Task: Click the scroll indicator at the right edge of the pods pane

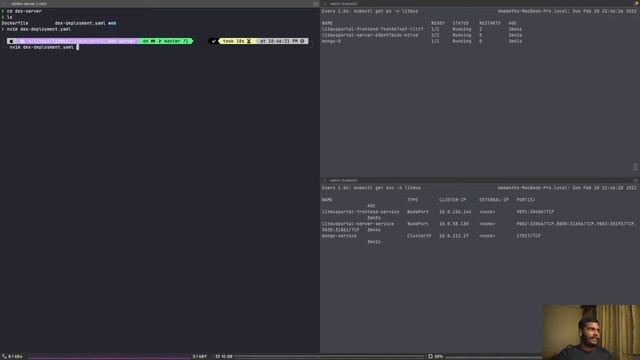Action: click(x=635, y=167)
